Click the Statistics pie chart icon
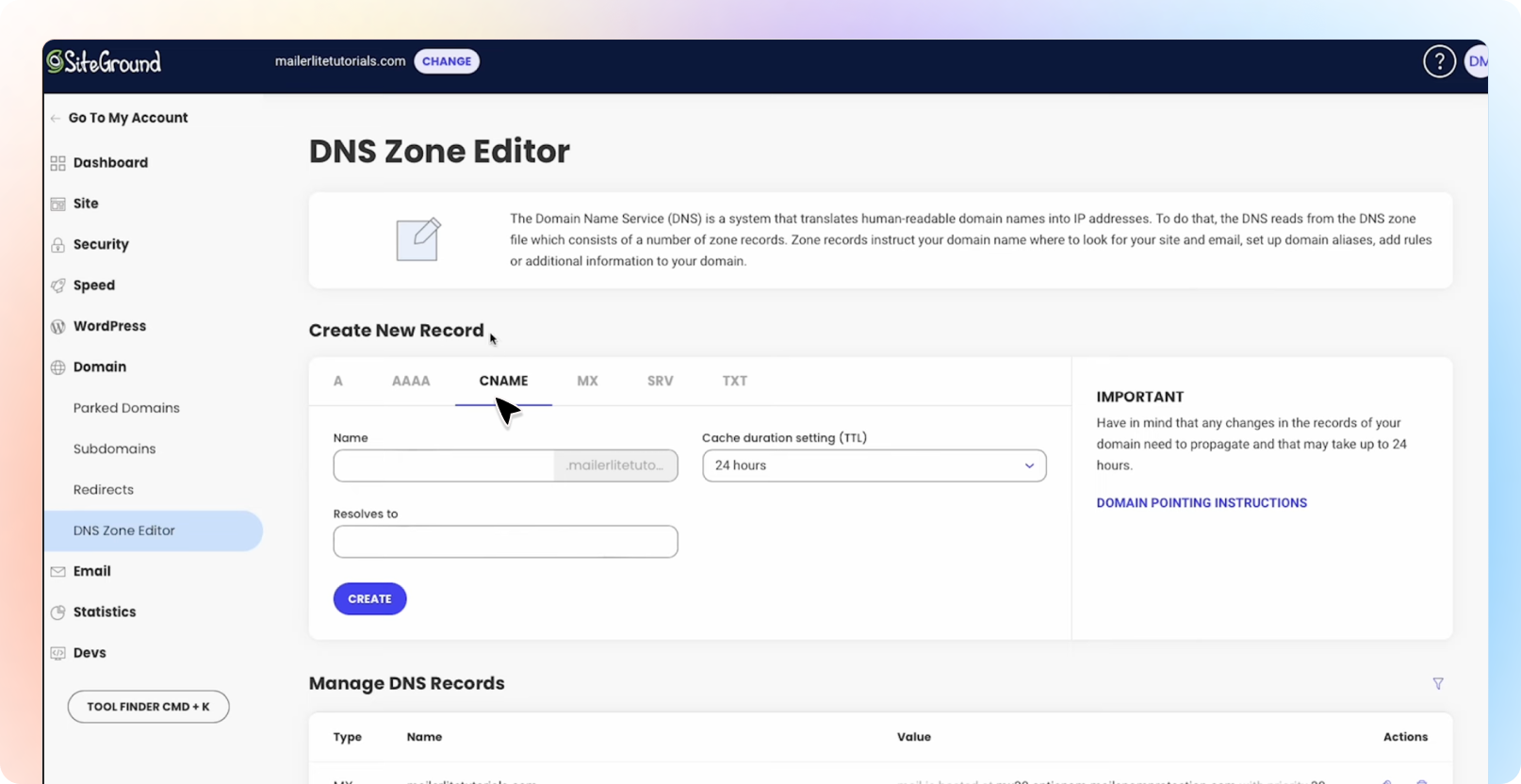This screenshot has height=784, width=1521. coord(57,612)
